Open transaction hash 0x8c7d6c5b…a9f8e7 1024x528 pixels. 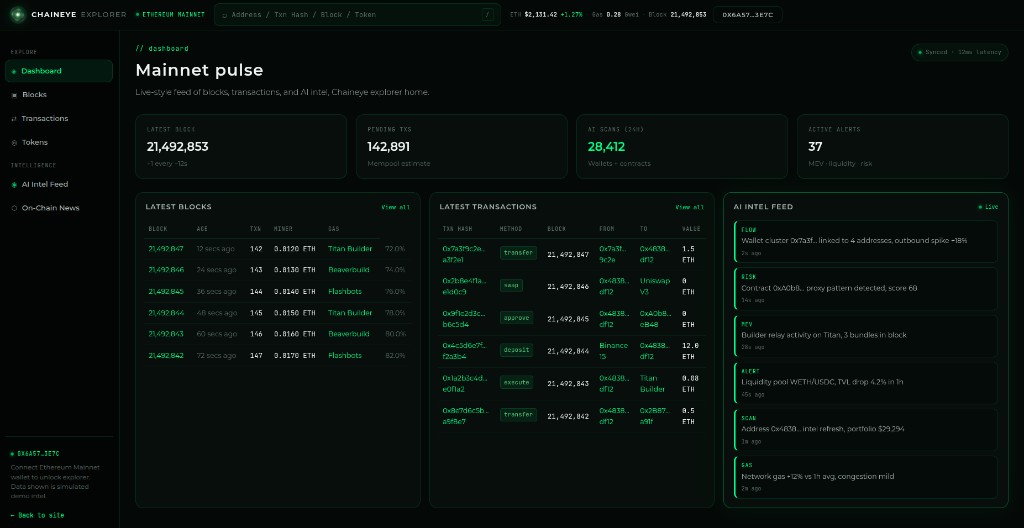pyautogui.click(x=464, y=416)
